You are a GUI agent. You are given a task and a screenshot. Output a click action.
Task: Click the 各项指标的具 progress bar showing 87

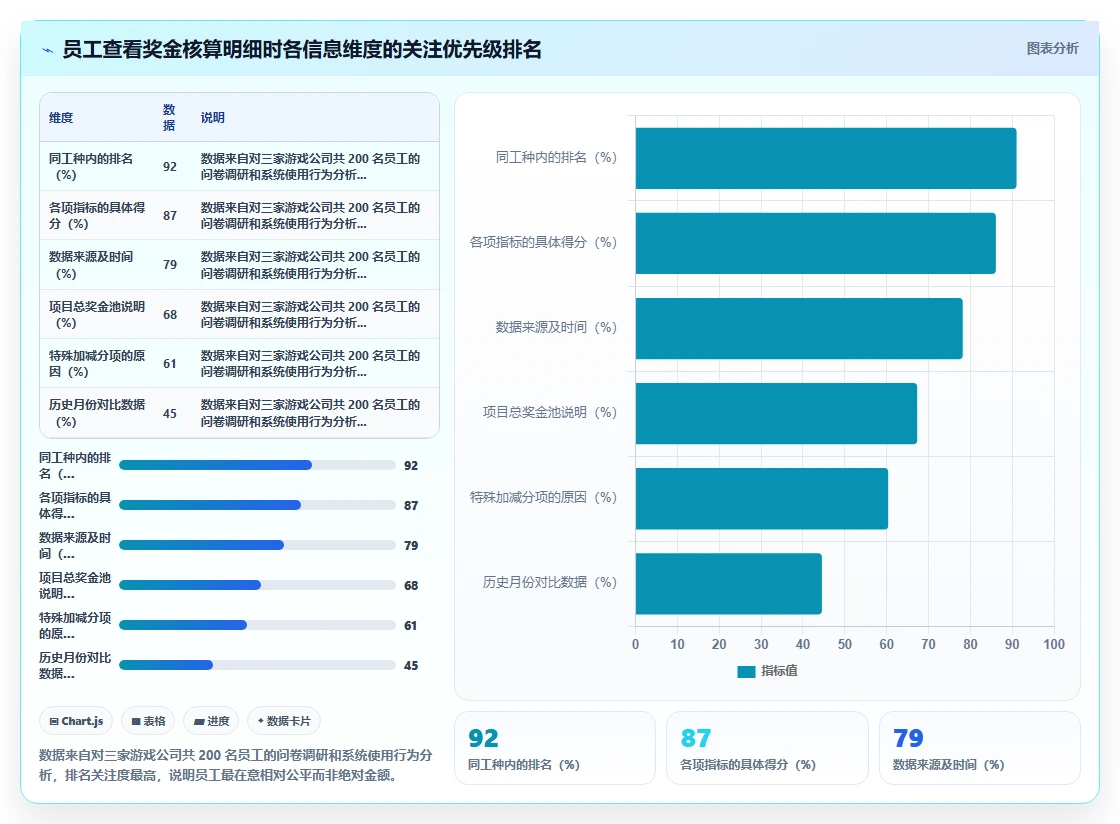point(257,506)
